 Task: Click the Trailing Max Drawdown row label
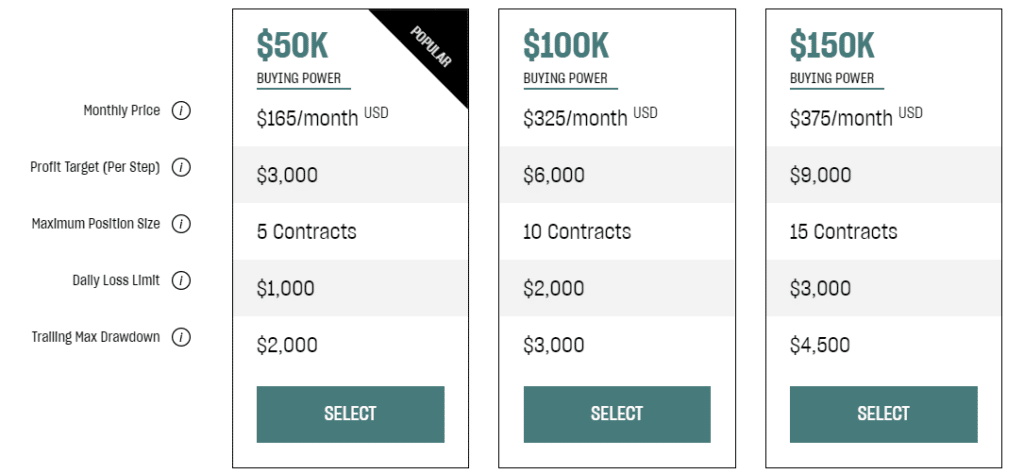click(96, 338)
